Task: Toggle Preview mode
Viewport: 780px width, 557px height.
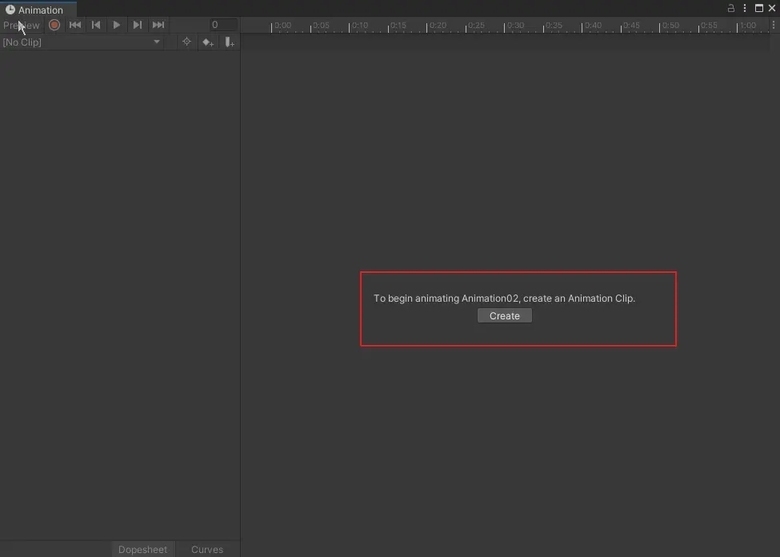Action: click(x=21, y=25)
